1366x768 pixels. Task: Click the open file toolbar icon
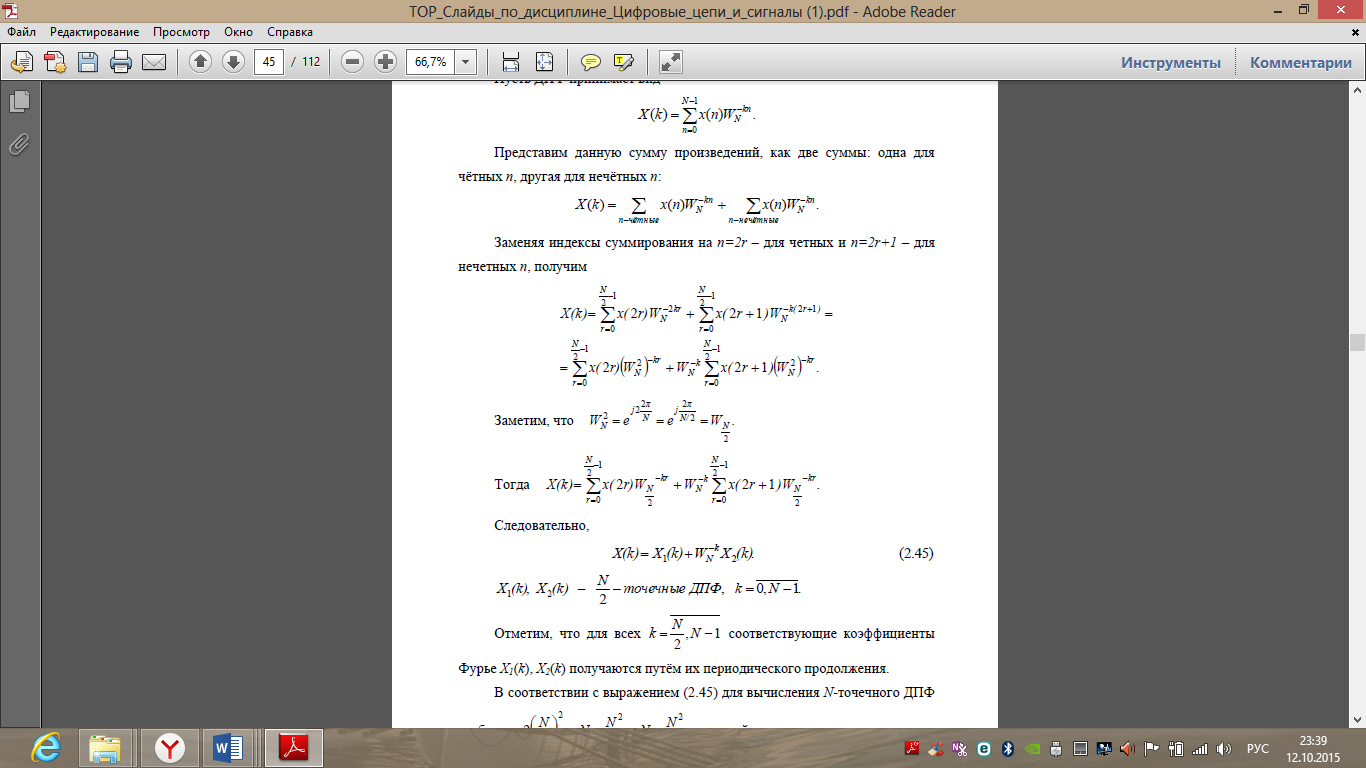[x=23, y=62]
